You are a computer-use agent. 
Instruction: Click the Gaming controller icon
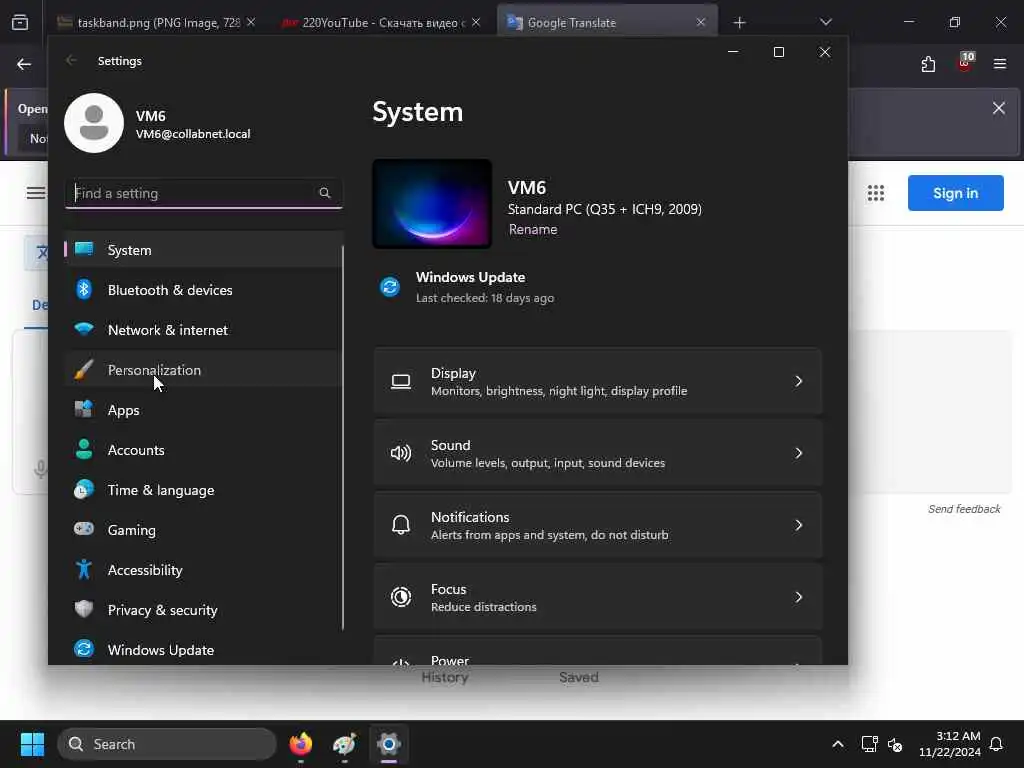coord(84,529)
